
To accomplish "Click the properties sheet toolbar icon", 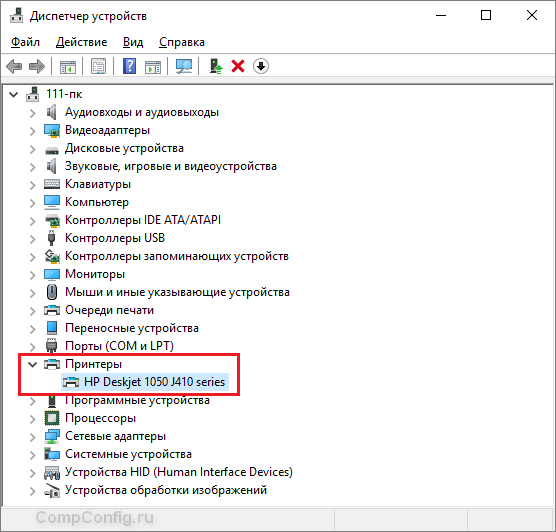I will pyautogui.click(x=98, y=66).
